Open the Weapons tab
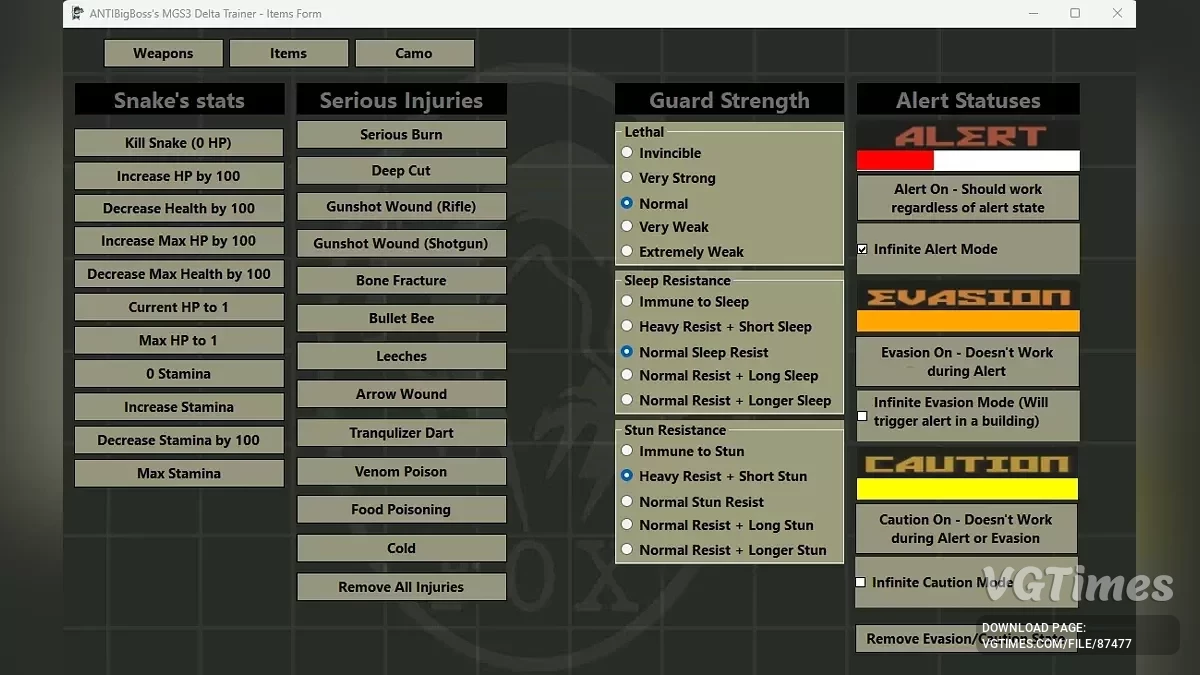The height and width of the screenshot is (675, 1200). [x=163, y=53]
